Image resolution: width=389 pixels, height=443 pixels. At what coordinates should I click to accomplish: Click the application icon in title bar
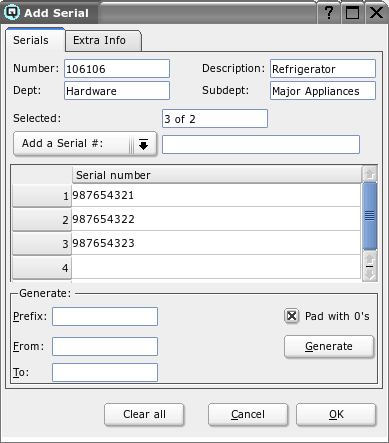pos(12,12)
